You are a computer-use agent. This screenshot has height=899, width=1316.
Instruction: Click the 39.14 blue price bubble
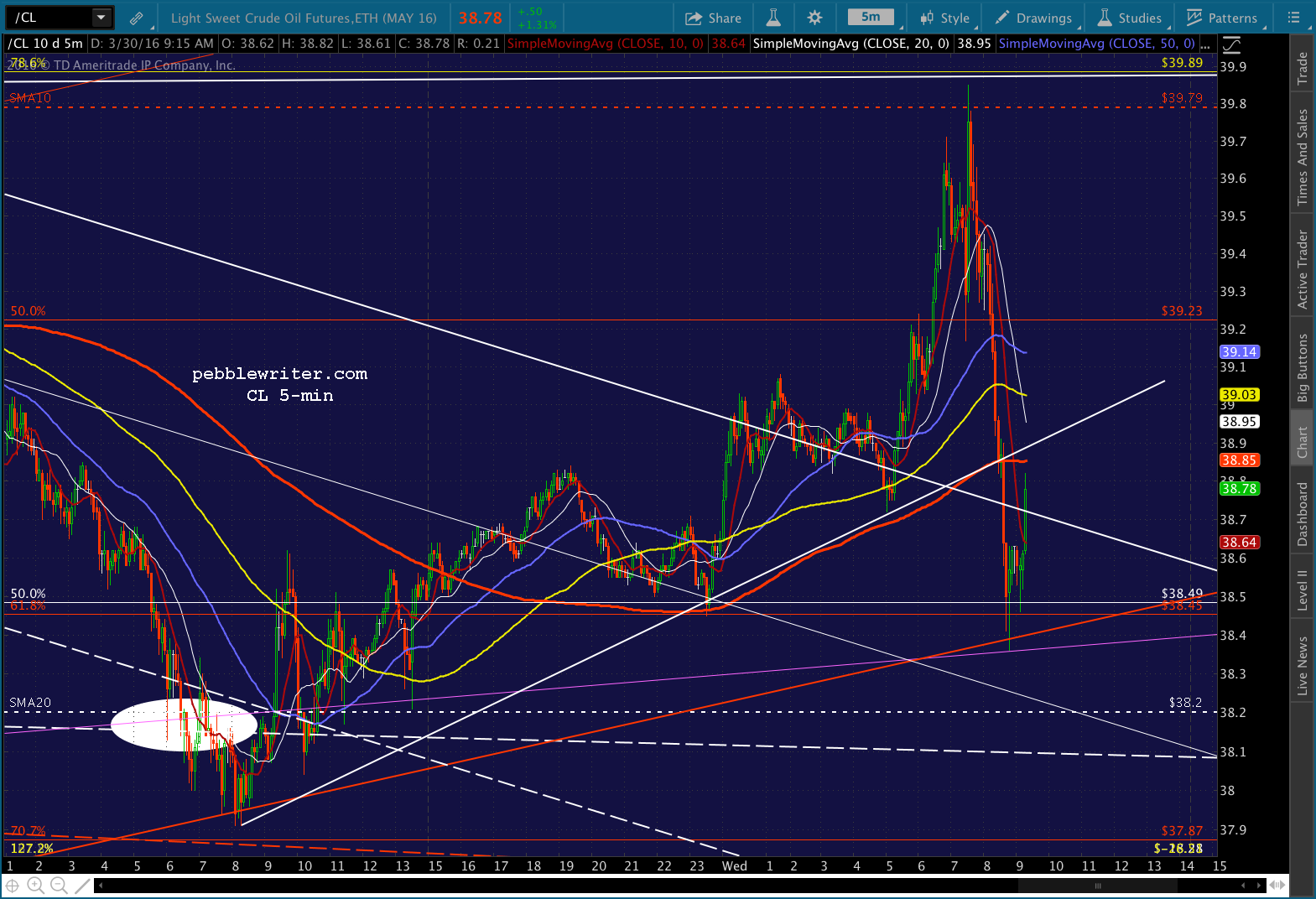coord(1239,352)
